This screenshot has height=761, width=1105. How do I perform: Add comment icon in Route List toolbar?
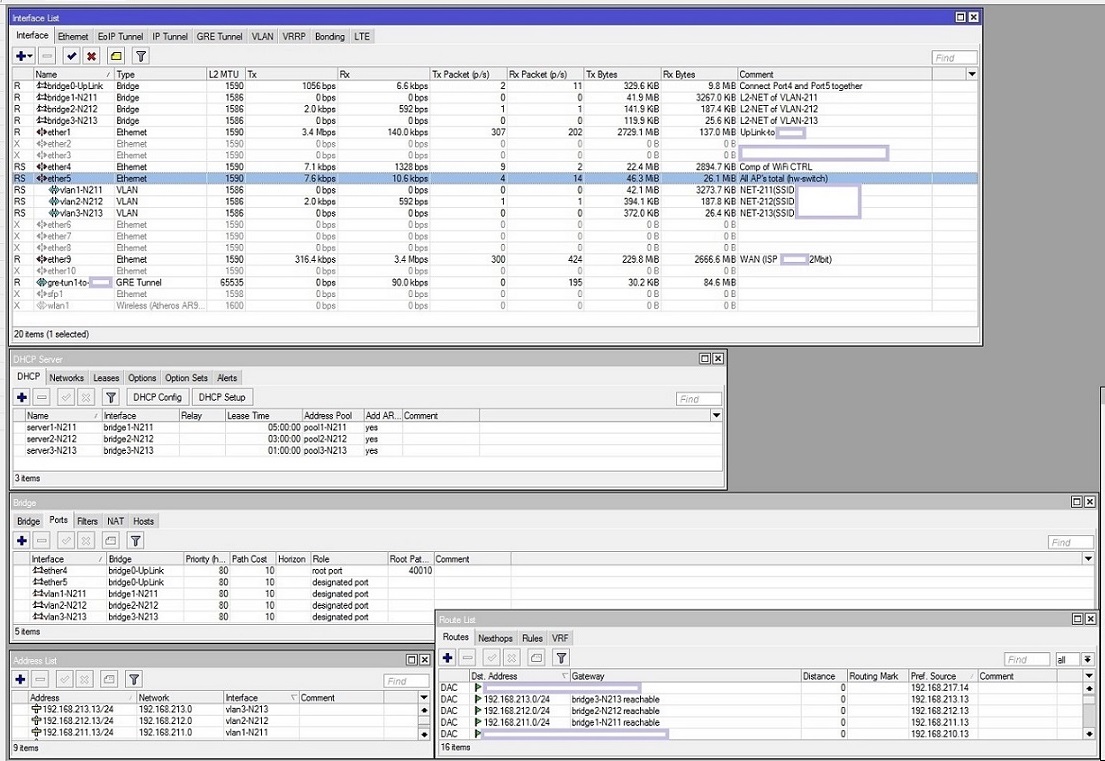point(536,657)
